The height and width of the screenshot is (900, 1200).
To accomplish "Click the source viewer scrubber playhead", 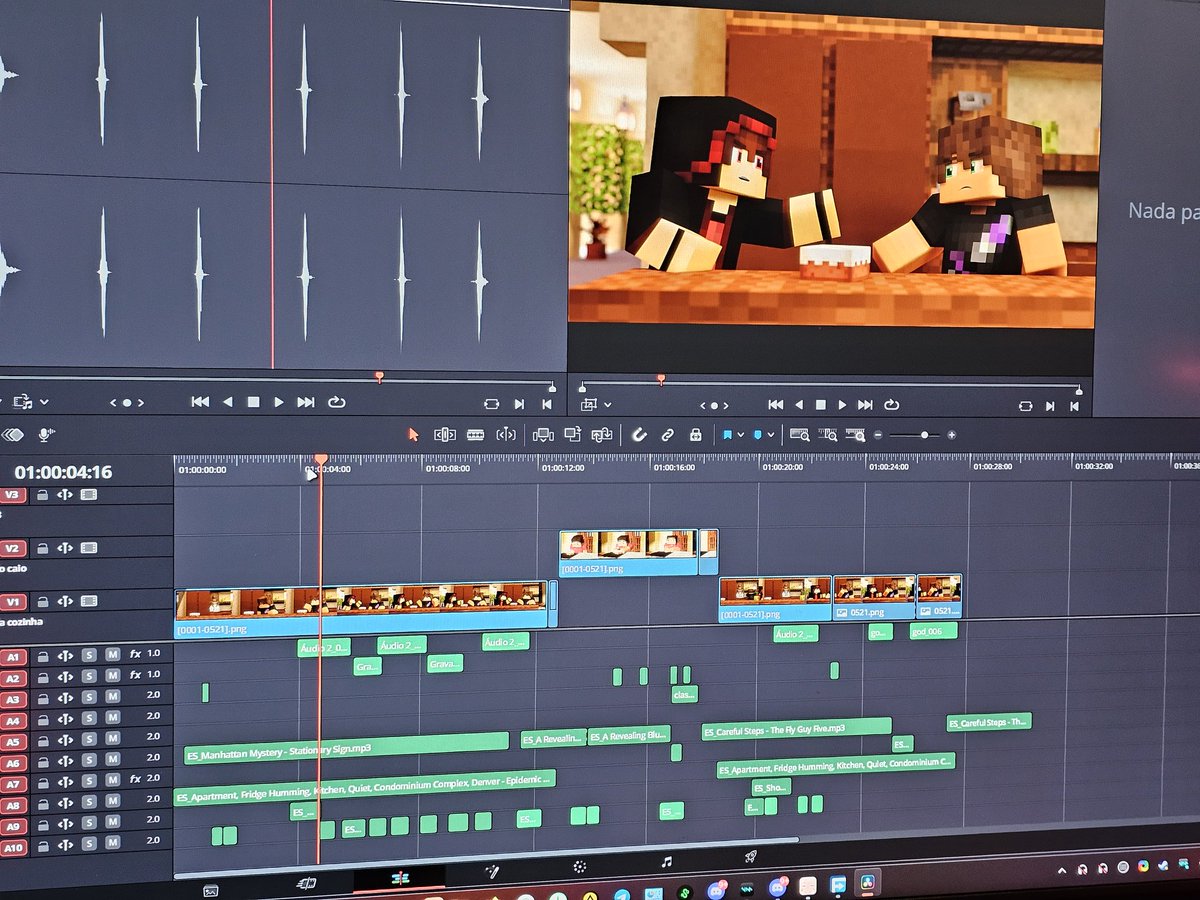I will (379, 377).
